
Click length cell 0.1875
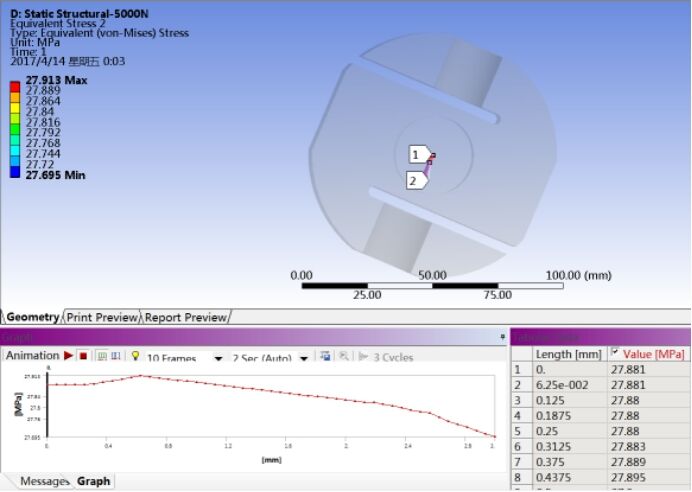point(570,416)
